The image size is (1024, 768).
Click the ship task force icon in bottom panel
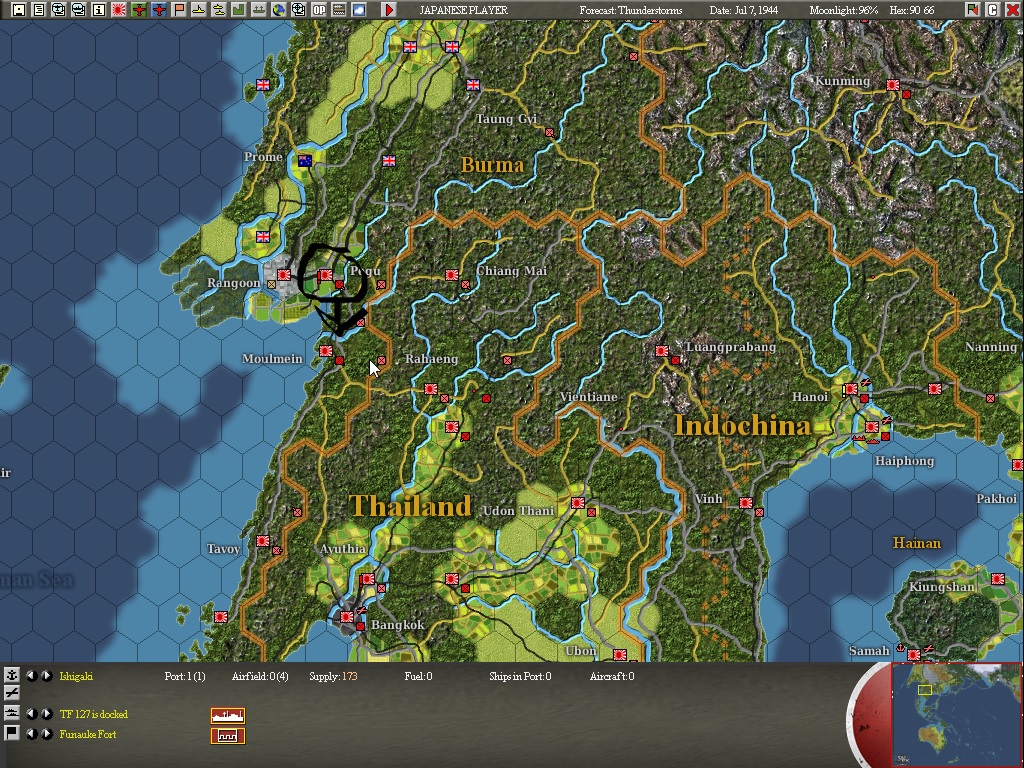point(11,713)
